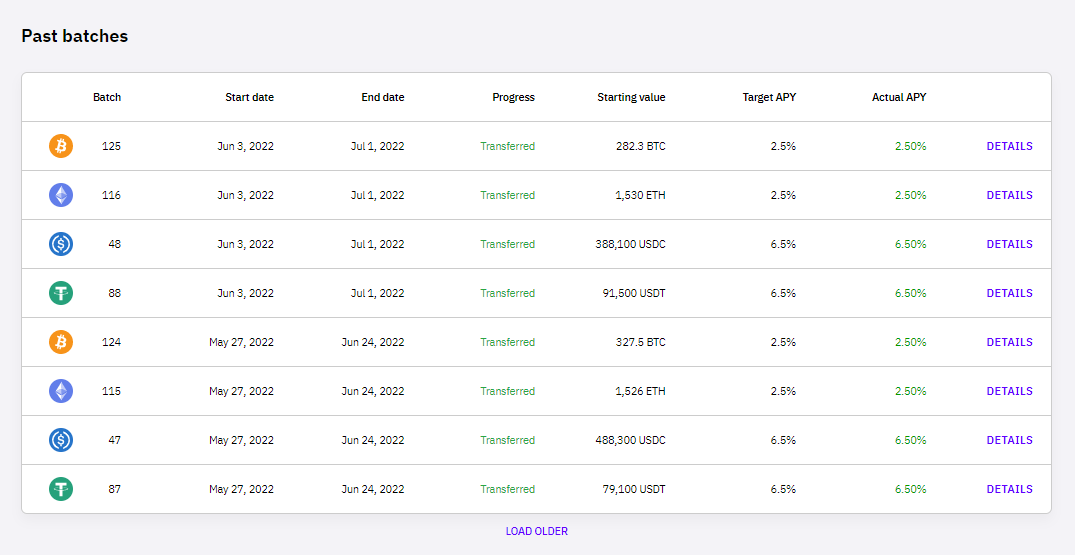Open DETAILS for the 1,530 ETH batch
The height and width of the screenshot is (555, 1075).
coord(1009,195)
